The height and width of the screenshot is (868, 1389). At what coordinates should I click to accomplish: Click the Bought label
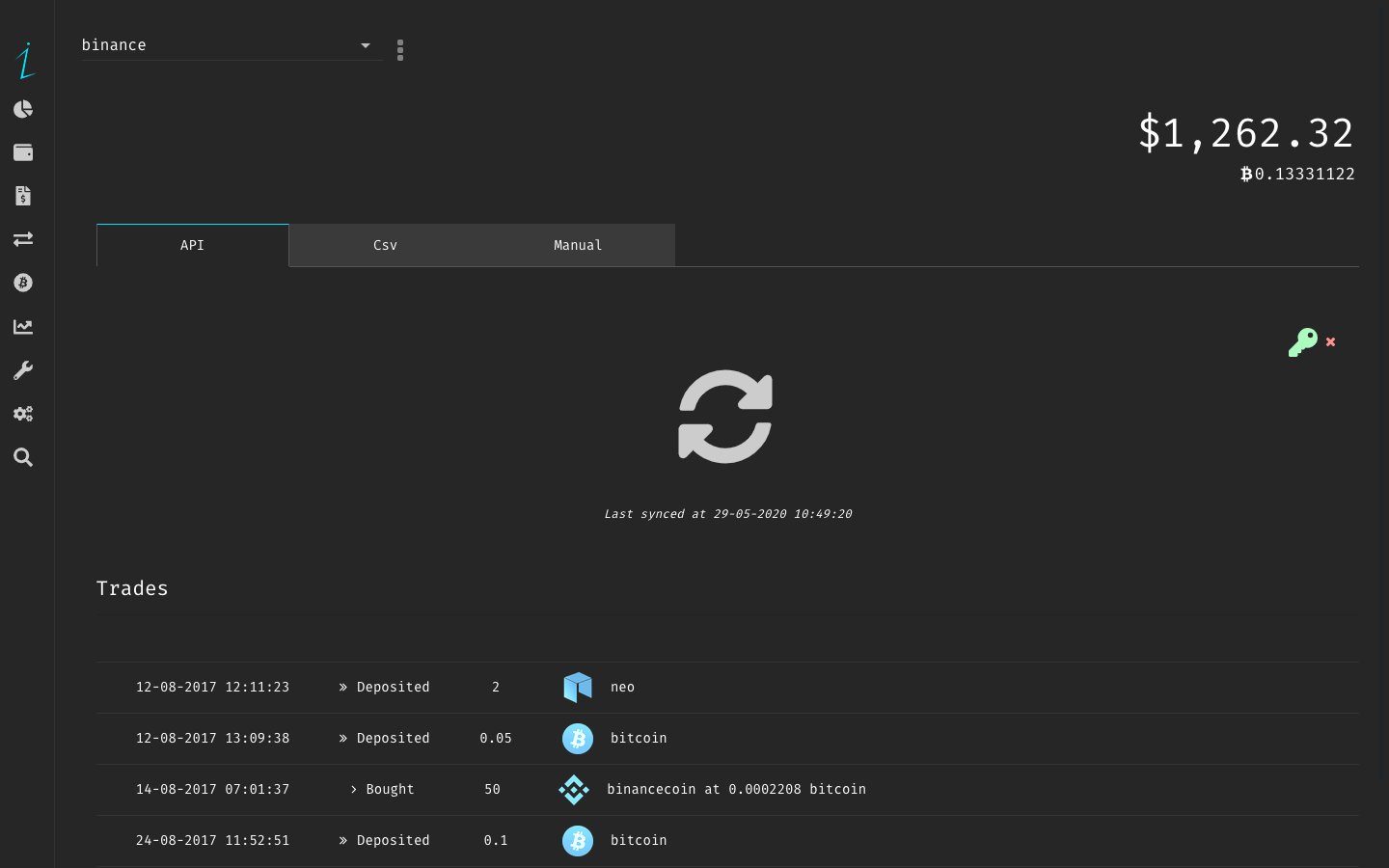pyautogui.click(x=390, y=790)
